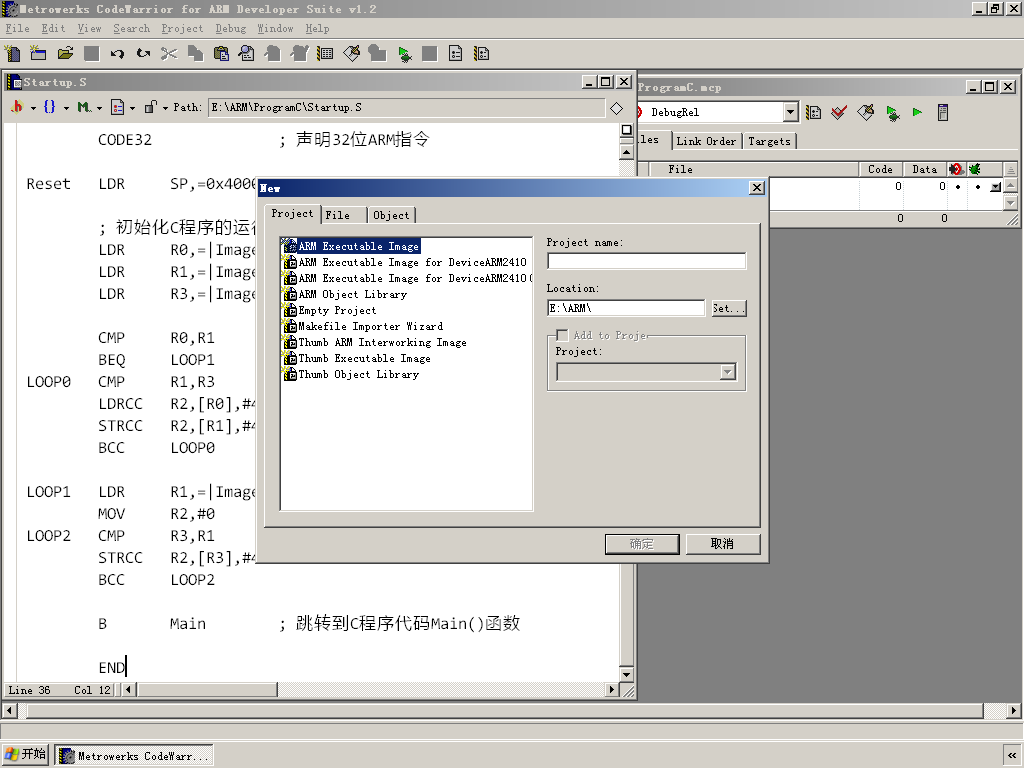Click the last striped document icon in main toolbar

pos(481,54)
